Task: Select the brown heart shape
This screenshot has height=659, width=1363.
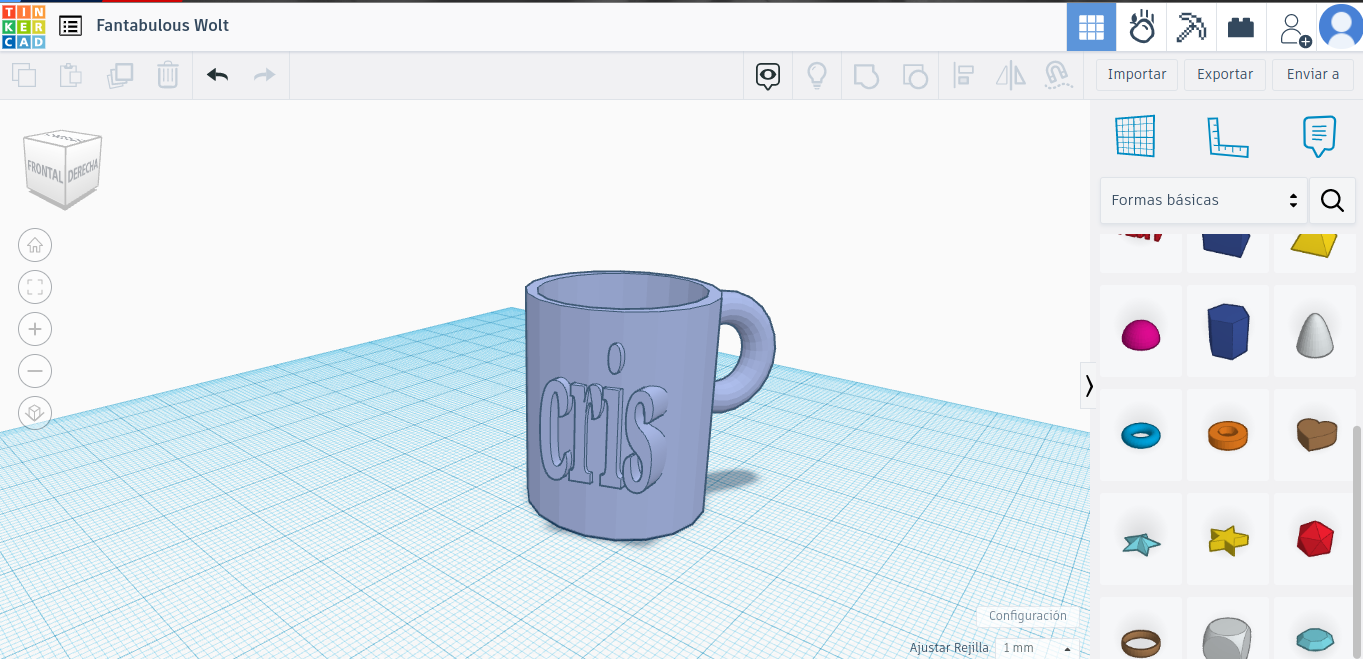Action: (x=1314, y=435)
